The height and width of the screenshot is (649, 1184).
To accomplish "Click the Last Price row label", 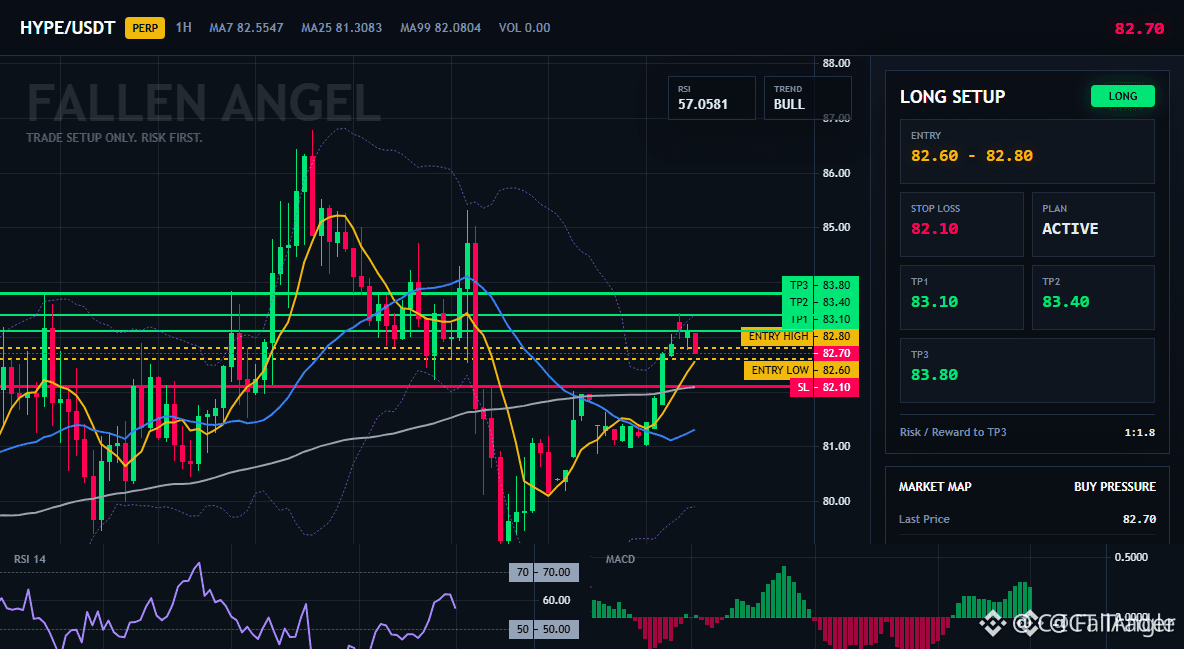I will tap(924, 519).
